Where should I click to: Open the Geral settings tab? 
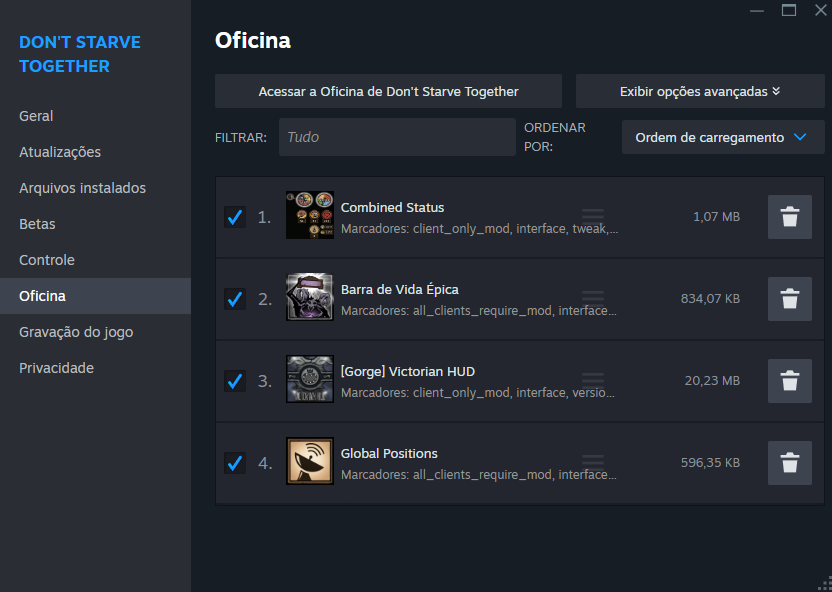pos(36,116)
